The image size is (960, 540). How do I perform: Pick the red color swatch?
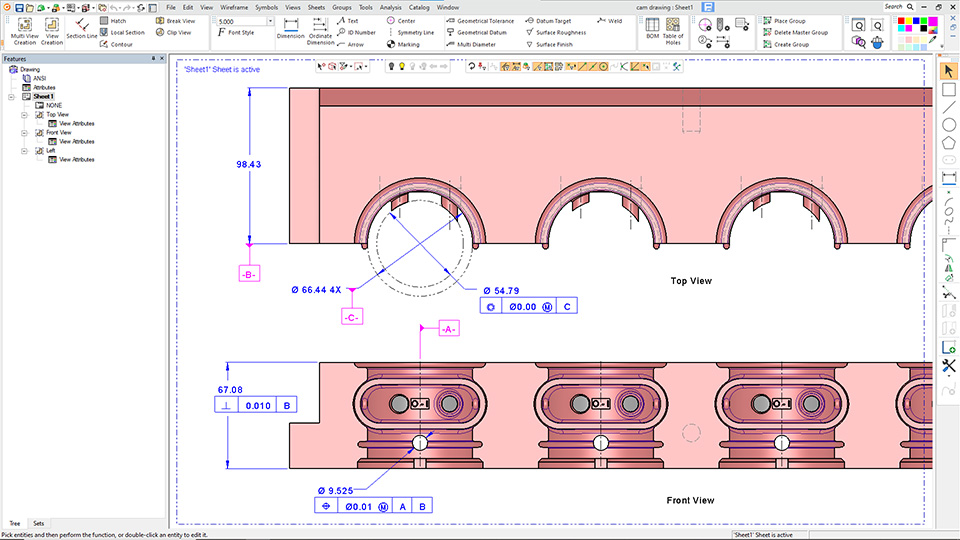(901, 21)
